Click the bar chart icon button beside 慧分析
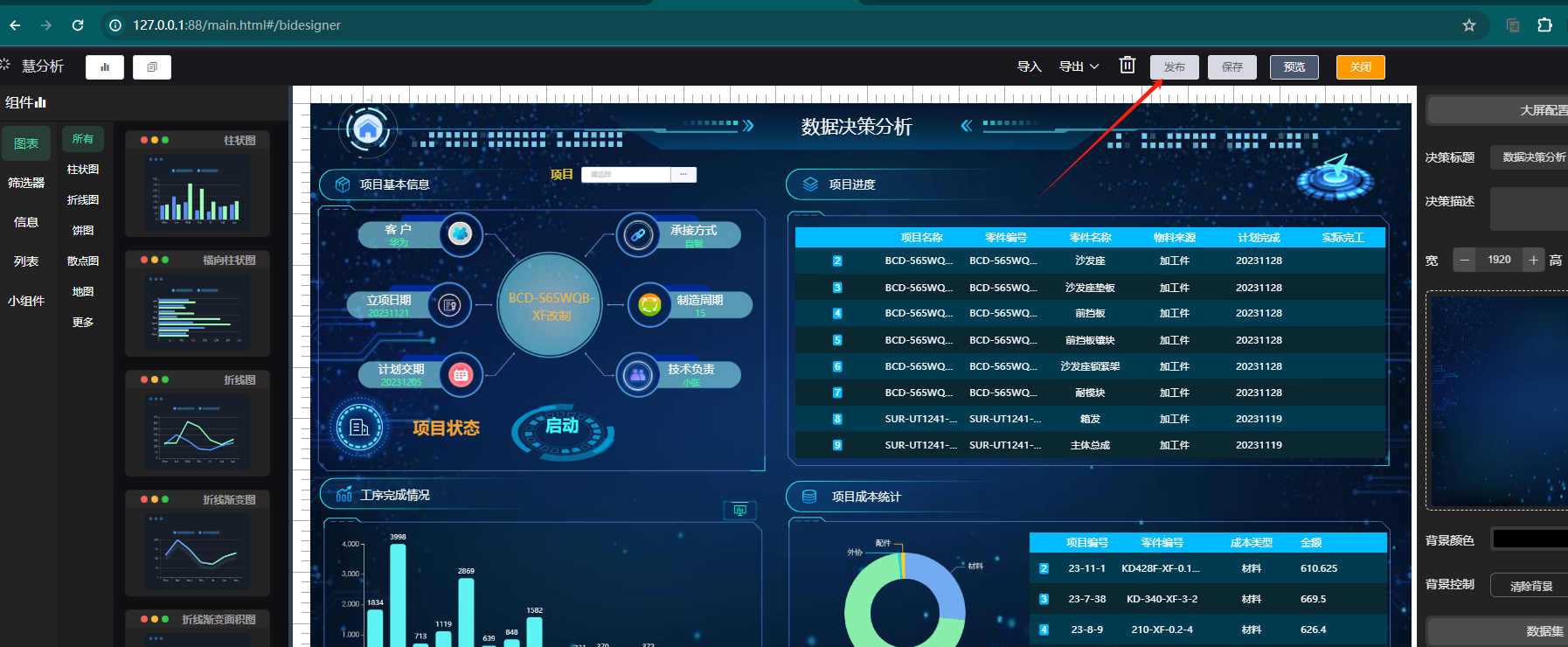Viewport: 1568px width, 647px height. coord(105,67)
